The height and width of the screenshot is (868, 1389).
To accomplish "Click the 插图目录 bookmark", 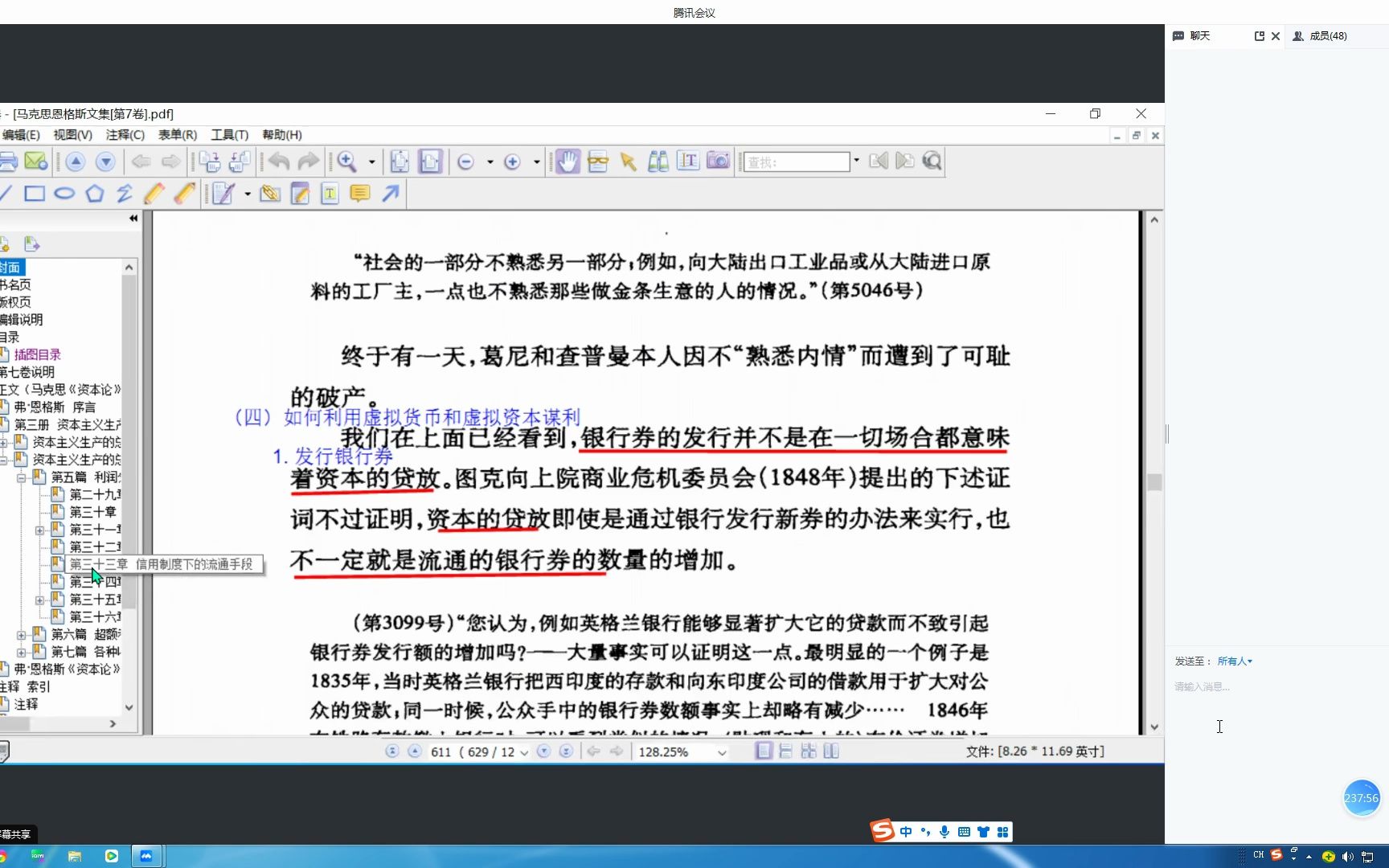I will tap(37, 354).
